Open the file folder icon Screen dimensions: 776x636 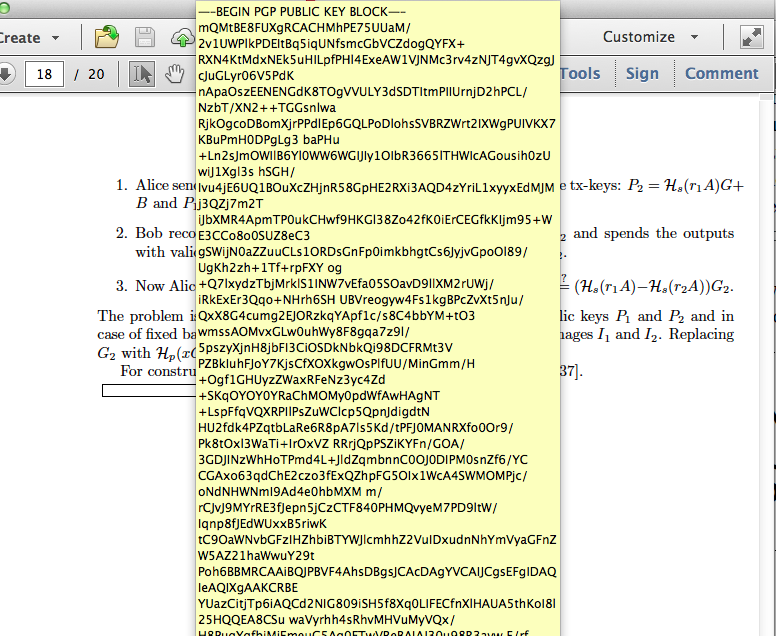point(107,37)
